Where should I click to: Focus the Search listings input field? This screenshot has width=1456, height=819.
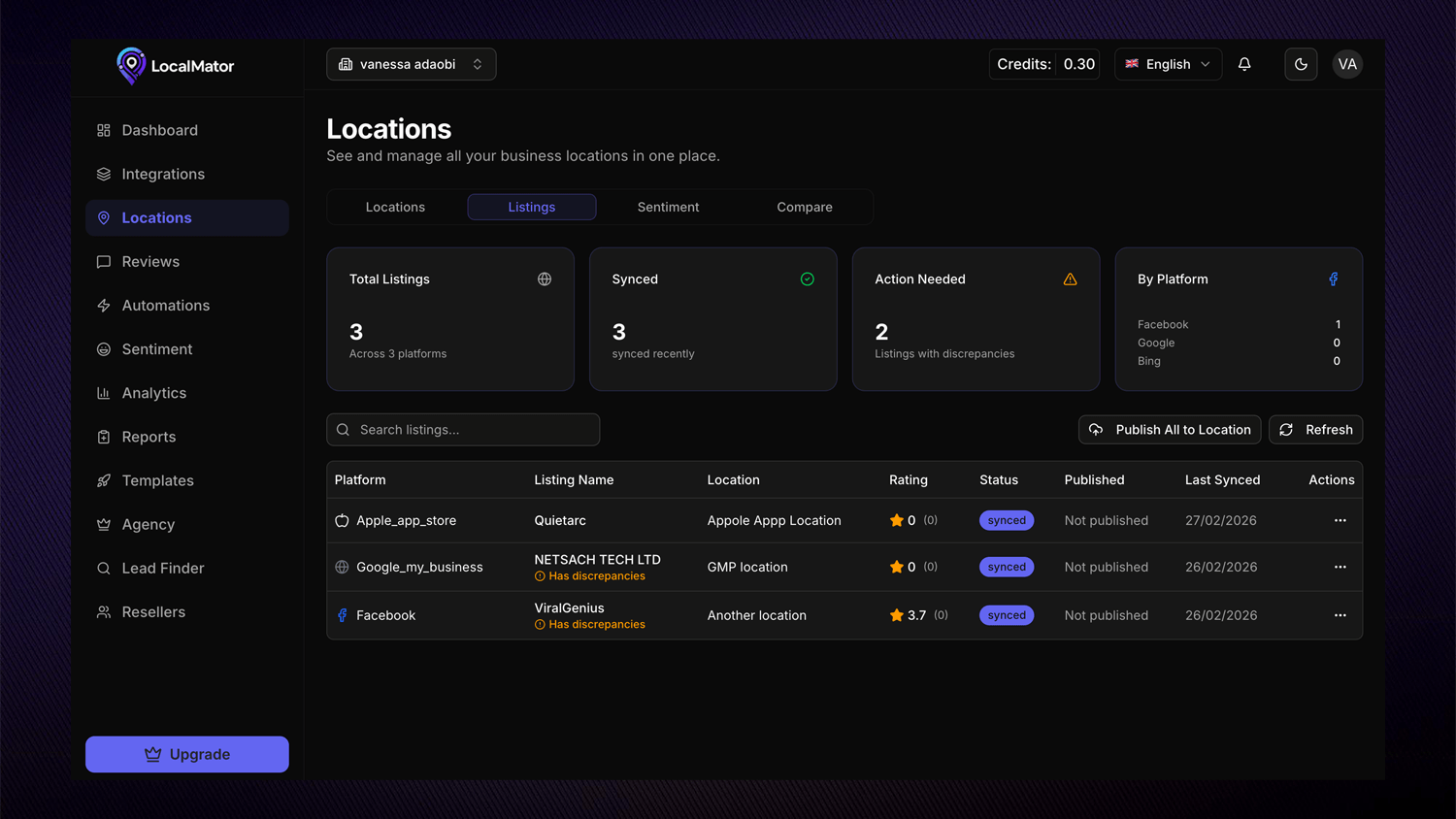click(471, 430)
